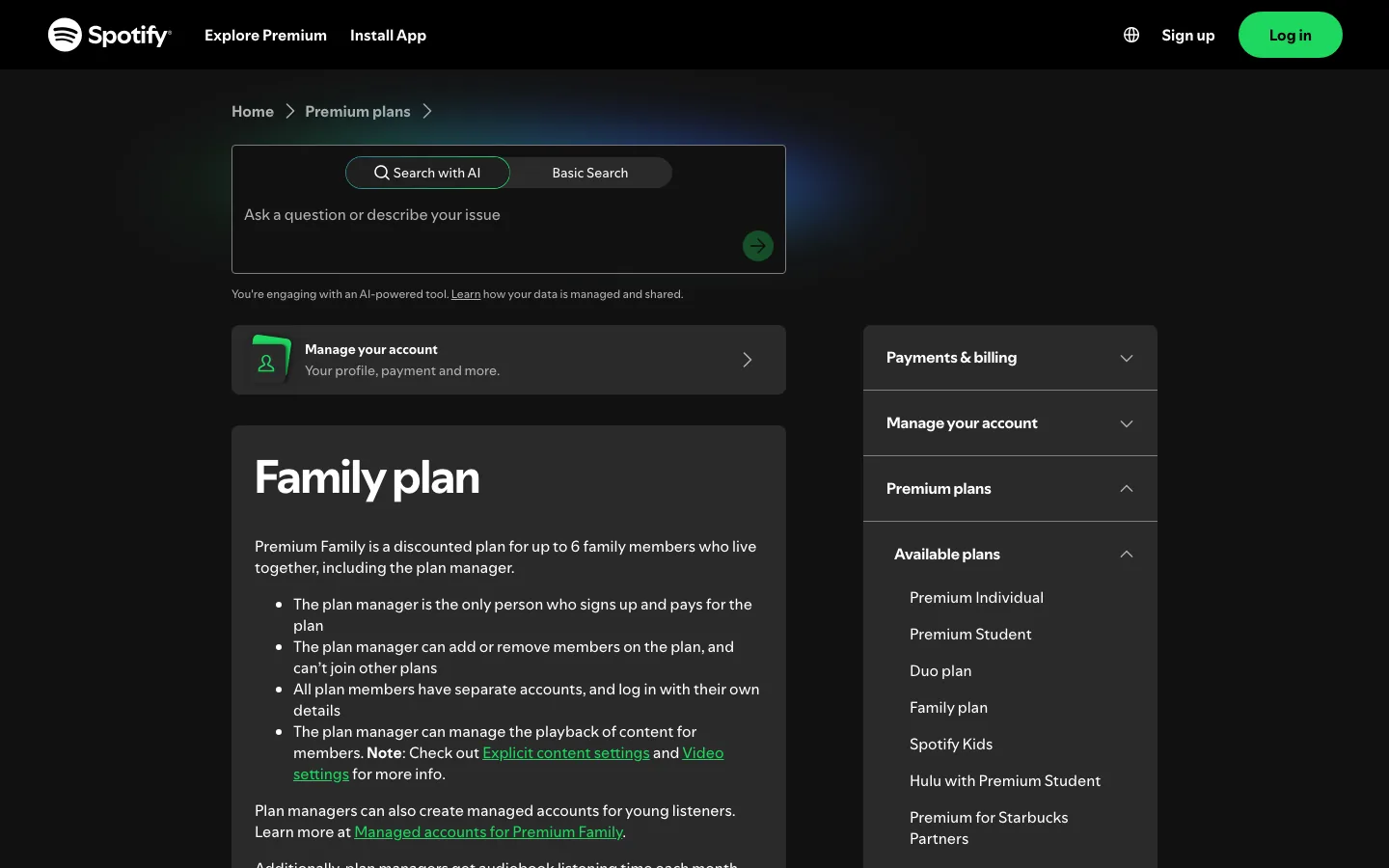1389x868 pixels.
Task: Expand the Payments & billing section
Action: (1010, 358)
